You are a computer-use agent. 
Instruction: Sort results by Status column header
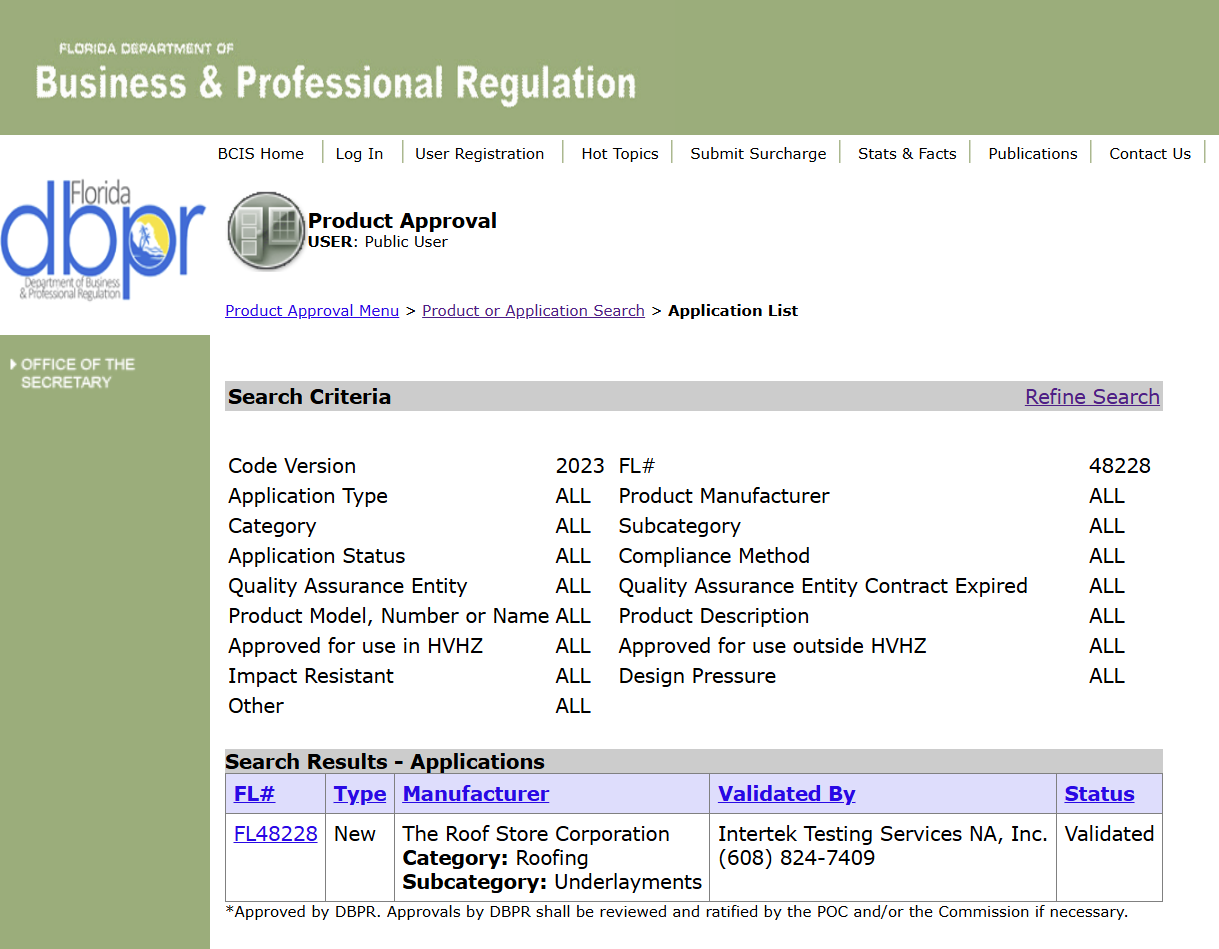pos(1099,794)
